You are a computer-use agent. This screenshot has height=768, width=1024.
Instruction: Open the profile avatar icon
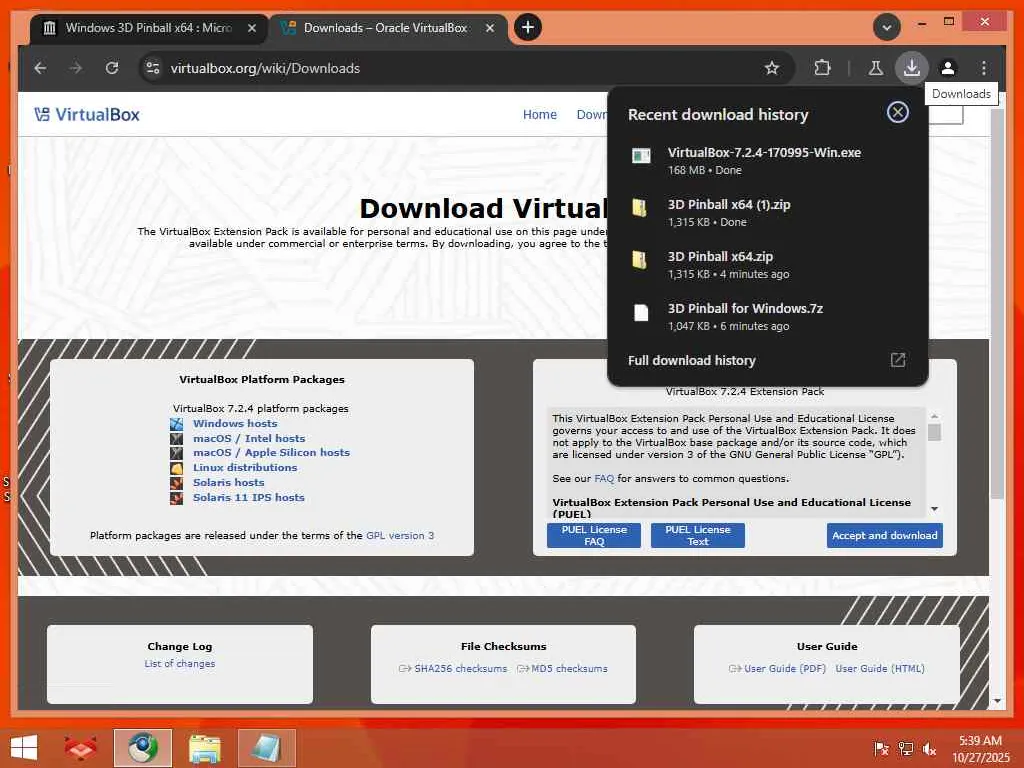click(x=948, y=68)
